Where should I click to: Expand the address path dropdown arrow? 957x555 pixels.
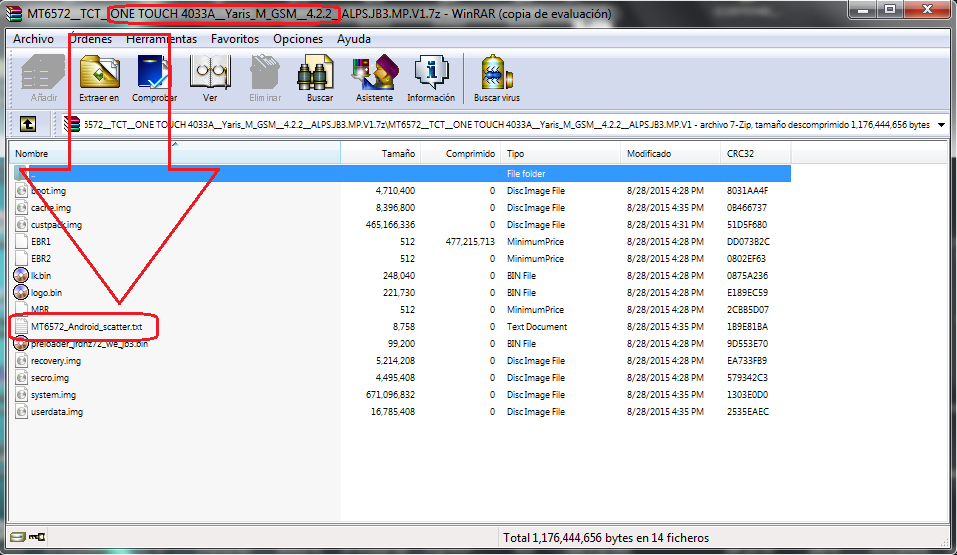(941, 125)
